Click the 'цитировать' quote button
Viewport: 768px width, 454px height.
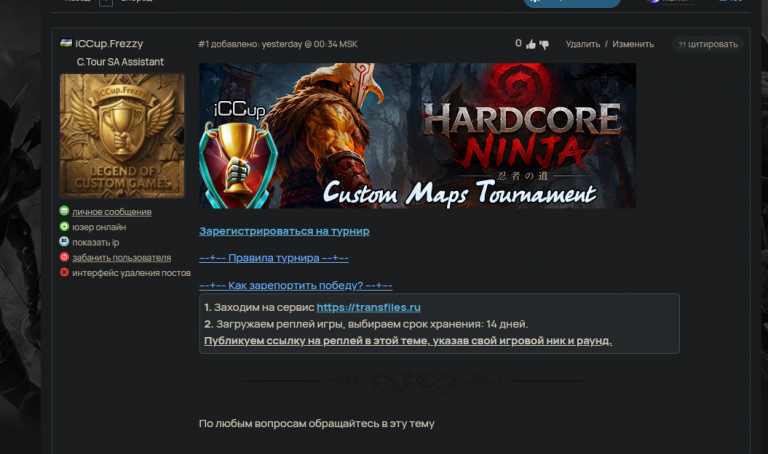[708, 44]
